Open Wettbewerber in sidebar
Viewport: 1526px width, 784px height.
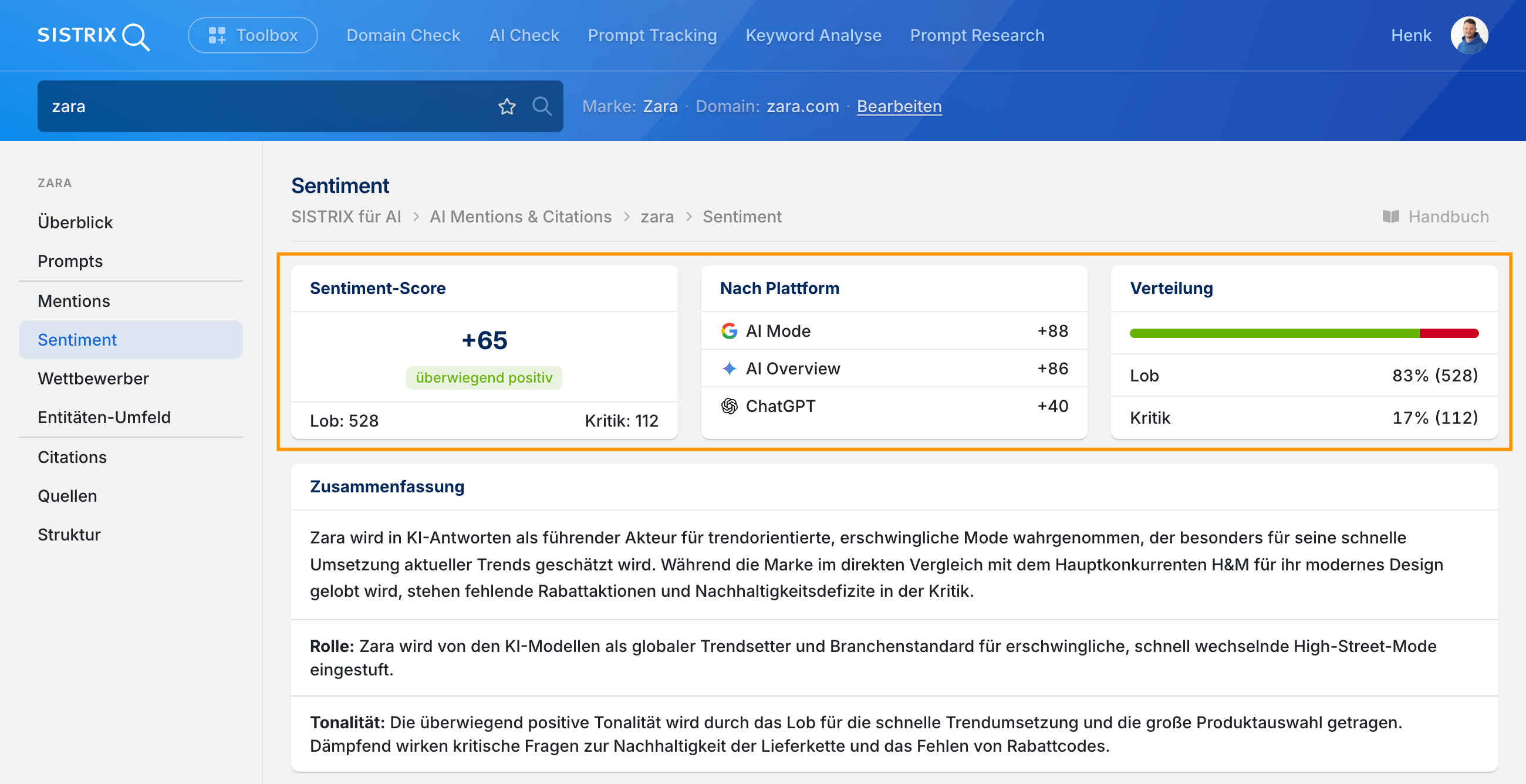pyautogui.click(x=131, y=379)
